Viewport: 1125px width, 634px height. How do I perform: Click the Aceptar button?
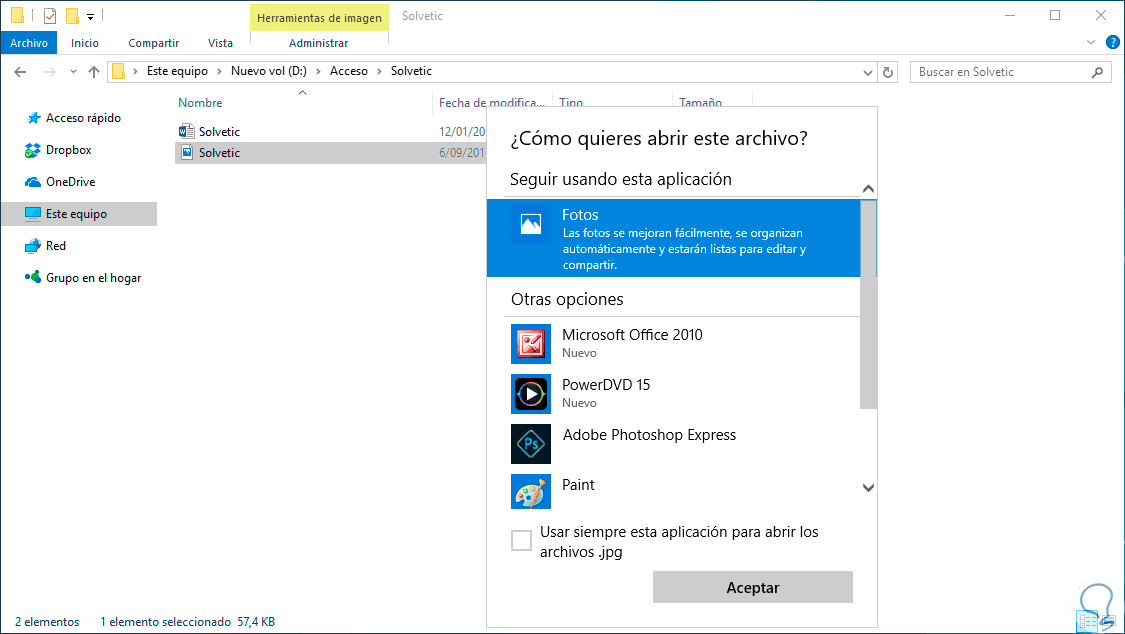click(x=753, y=587)
